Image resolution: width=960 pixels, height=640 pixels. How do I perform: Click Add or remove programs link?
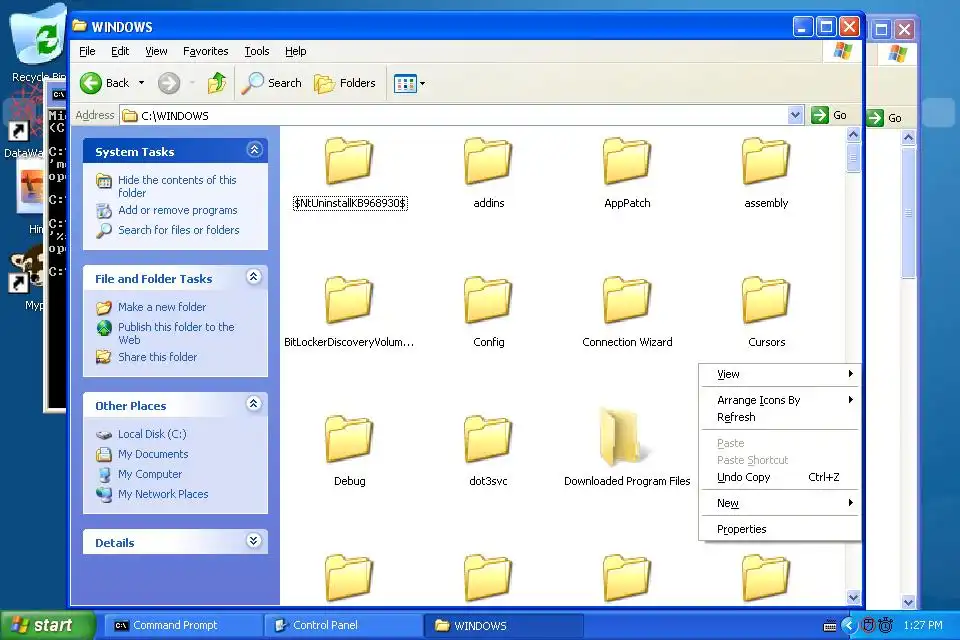point(178,210)
